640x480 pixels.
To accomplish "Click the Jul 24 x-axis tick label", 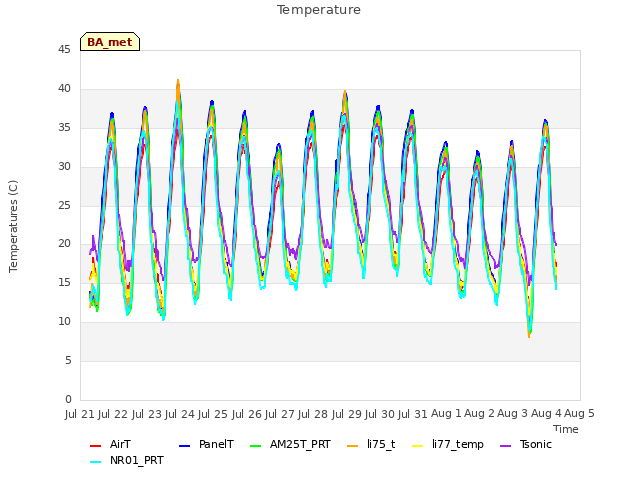I will pyautogui.click(x=180, y=414).
